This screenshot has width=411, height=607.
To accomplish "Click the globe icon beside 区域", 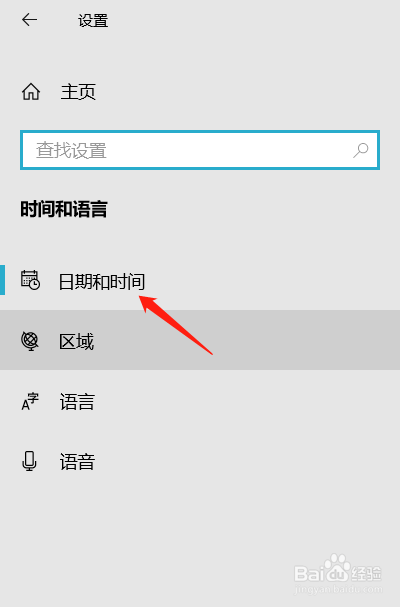I will tap(30, 341).
